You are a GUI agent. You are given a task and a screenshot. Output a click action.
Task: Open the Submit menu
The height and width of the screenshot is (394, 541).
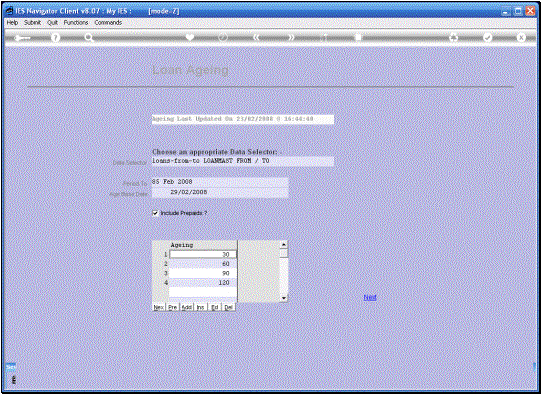pos(32,22)
